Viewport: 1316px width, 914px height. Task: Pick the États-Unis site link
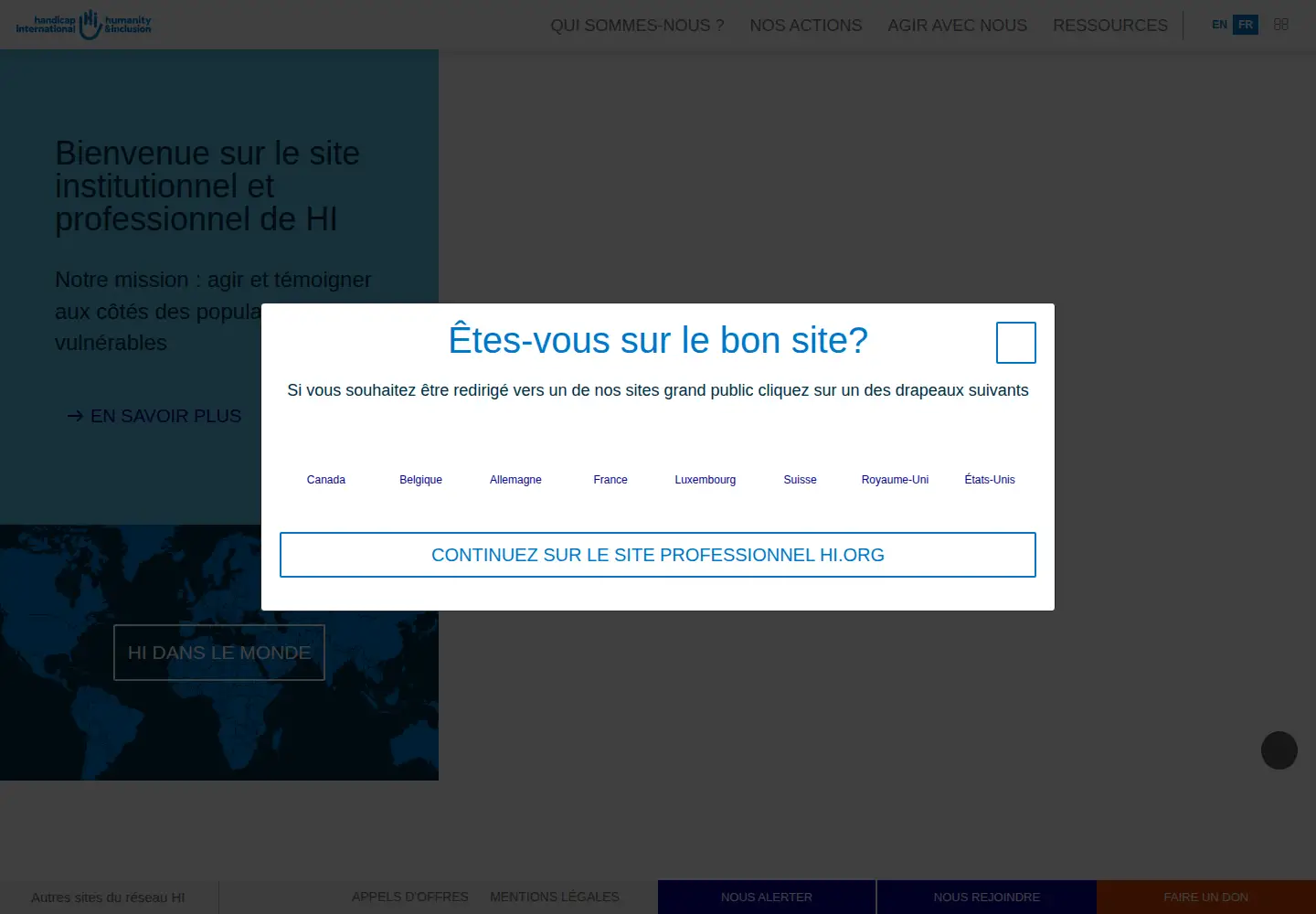[x=990, y=480]
